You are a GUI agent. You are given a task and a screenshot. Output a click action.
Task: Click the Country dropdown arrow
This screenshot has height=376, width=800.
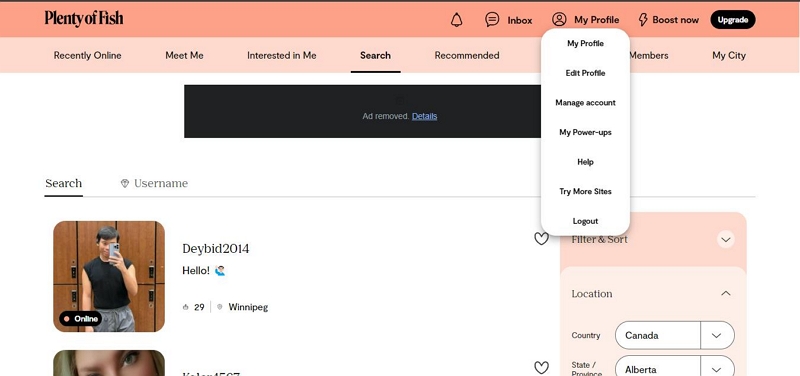pyautogui.click(x=717, y=336)
